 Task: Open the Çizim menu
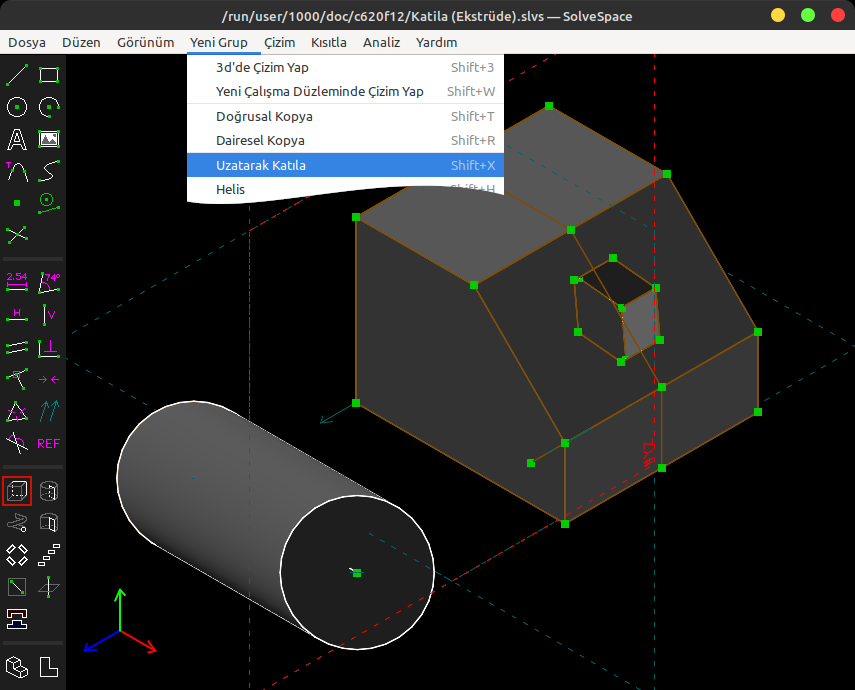[x=280, y=43]
